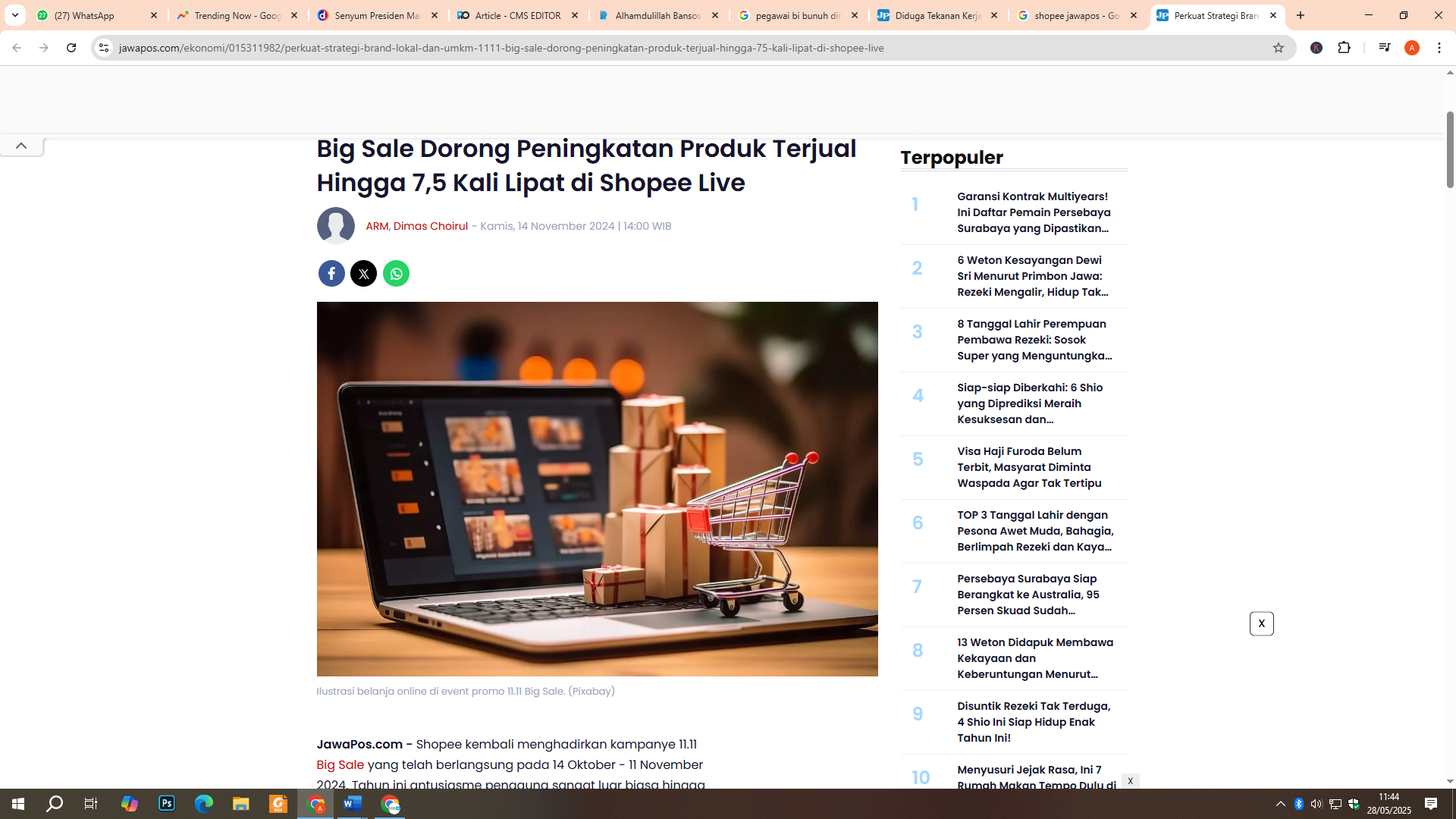Share the article on X

coord(363,273)
